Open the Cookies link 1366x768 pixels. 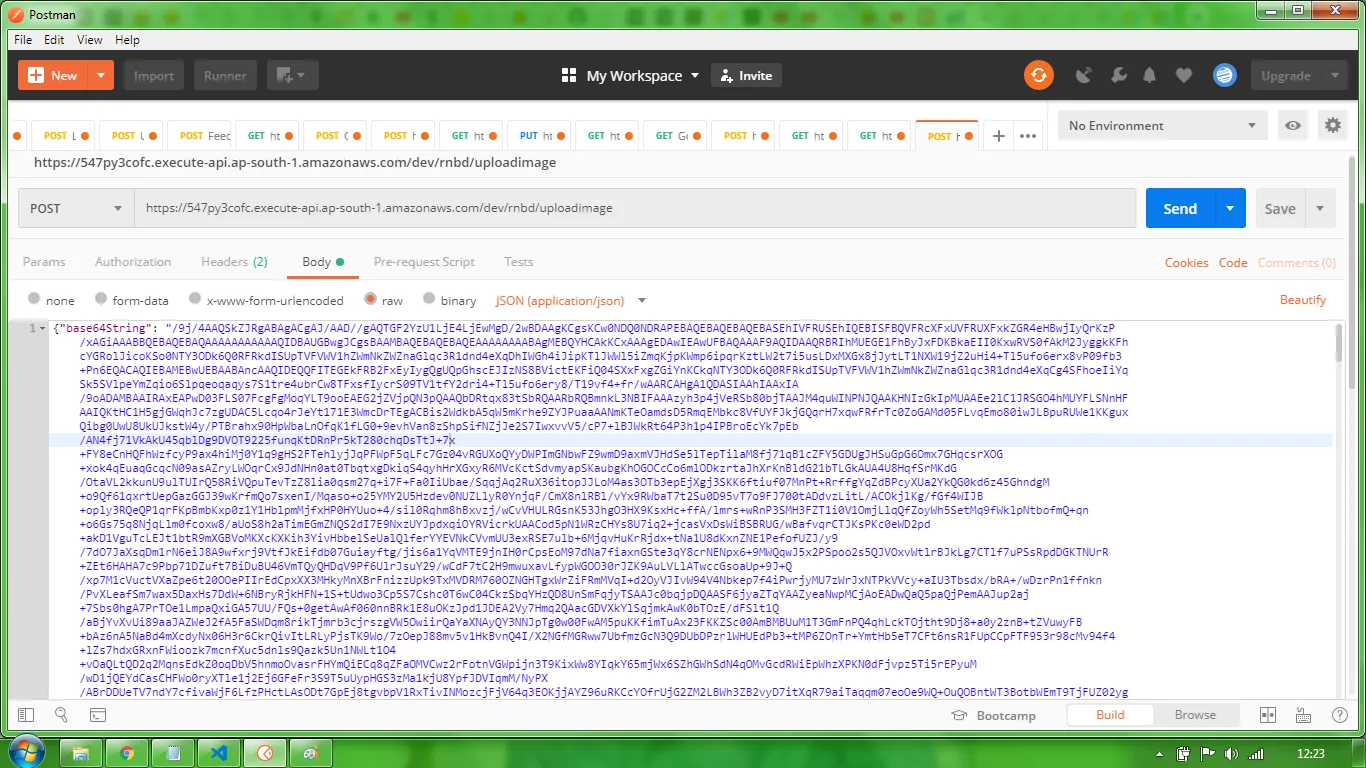click(x=1187, y=262)
